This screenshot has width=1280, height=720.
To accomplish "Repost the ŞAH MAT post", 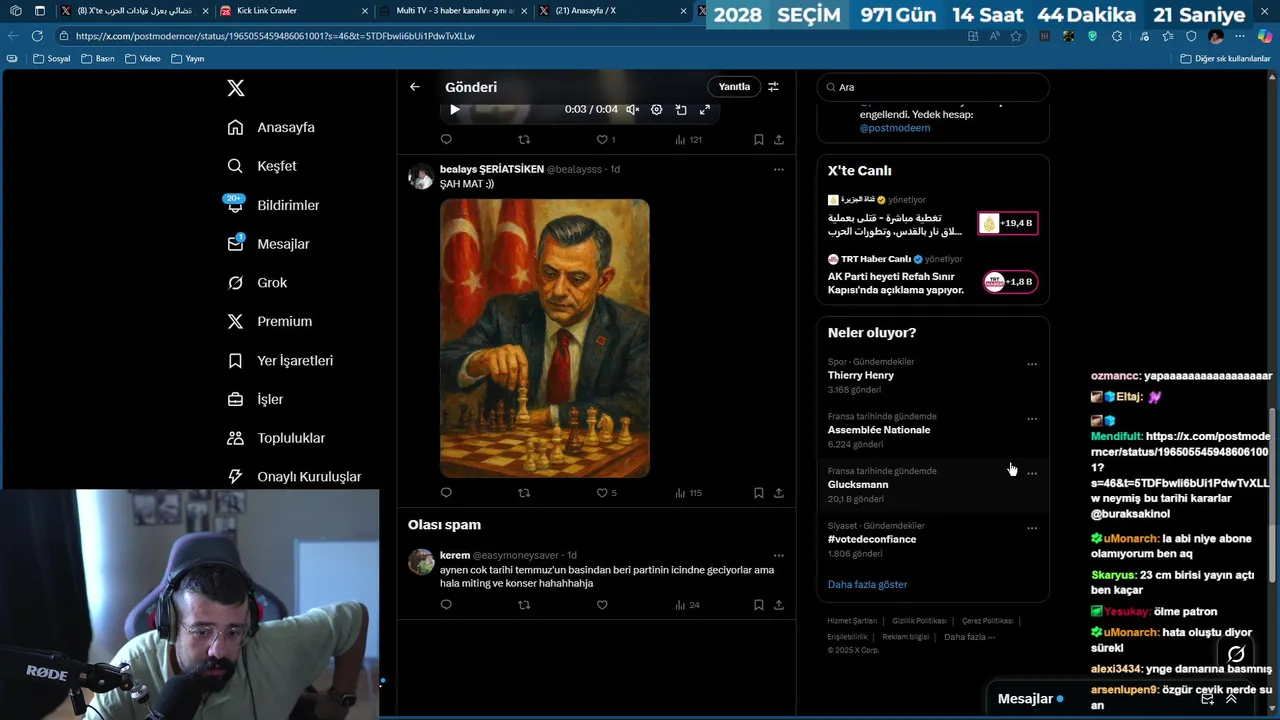I will [524, 493].
